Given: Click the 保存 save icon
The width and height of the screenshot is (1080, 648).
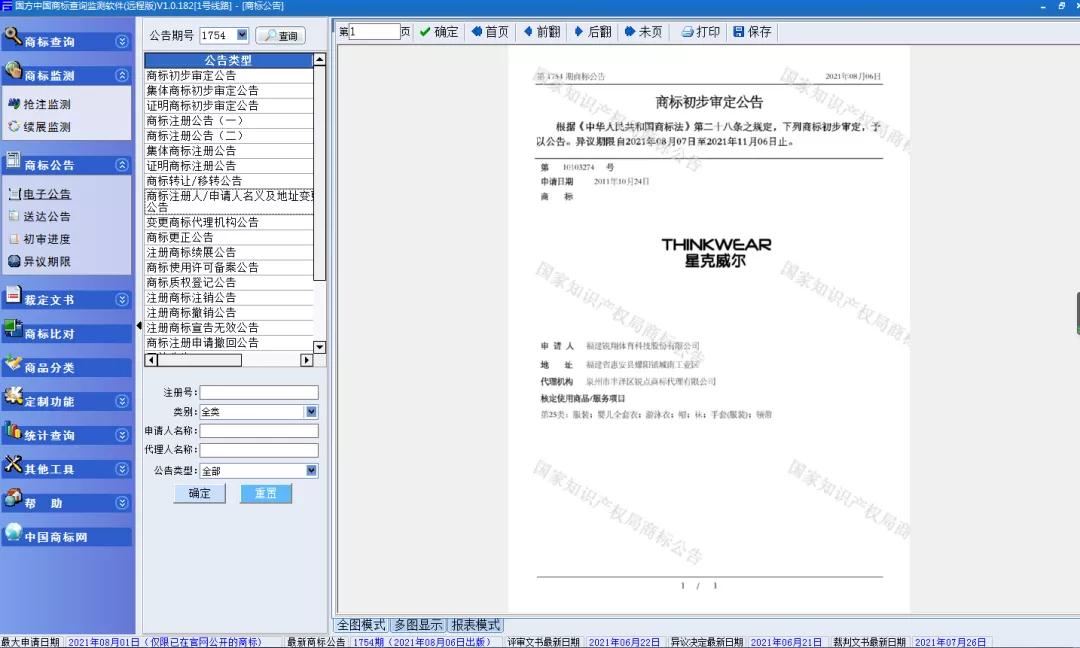Looking at the screenshot, I should click(x=739, y=32).
